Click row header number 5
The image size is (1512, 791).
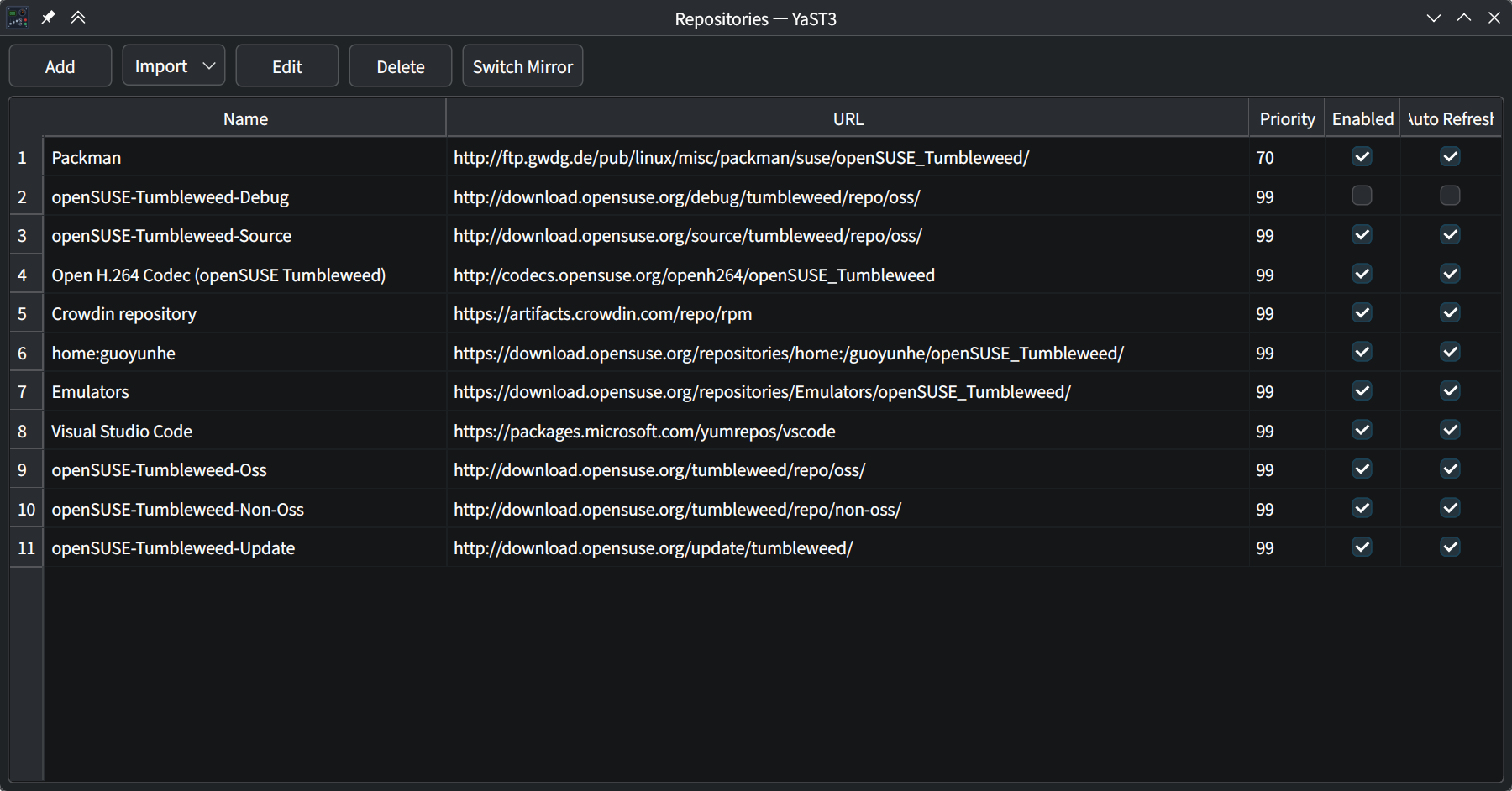27,314
